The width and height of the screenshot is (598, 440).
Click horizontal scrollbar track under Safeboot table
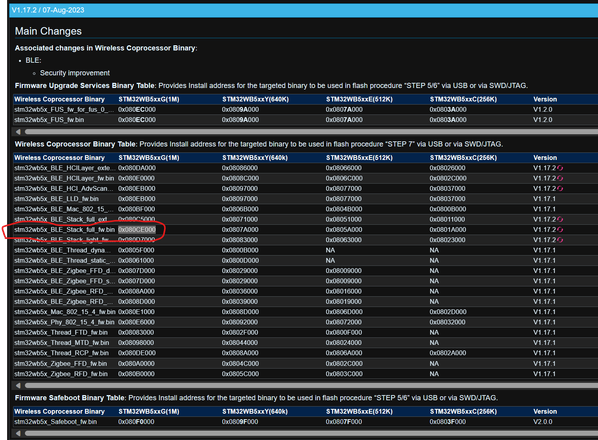(x=311, y=434)
